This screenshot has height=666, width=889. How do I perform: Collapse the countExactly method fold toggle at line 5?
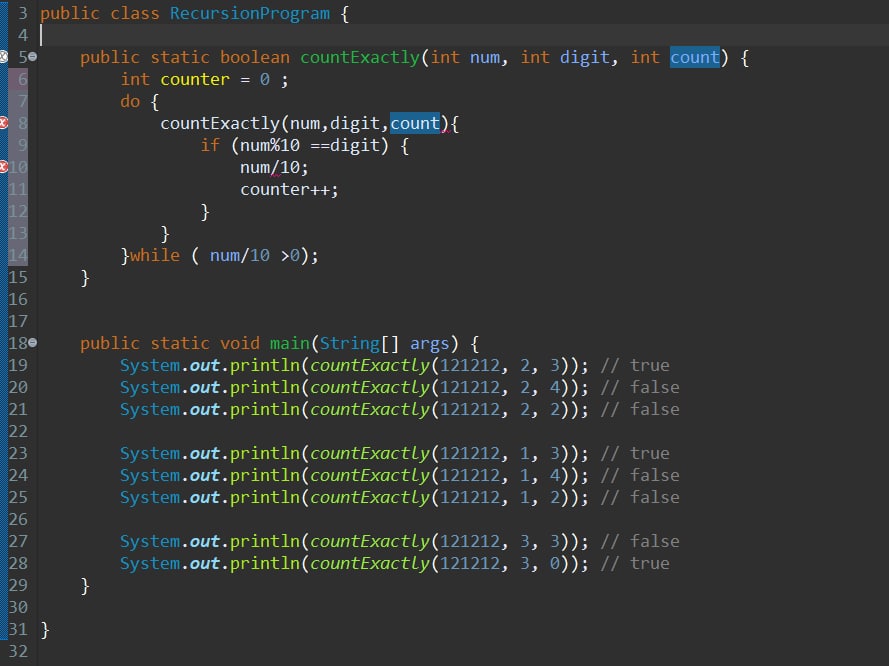33,57
